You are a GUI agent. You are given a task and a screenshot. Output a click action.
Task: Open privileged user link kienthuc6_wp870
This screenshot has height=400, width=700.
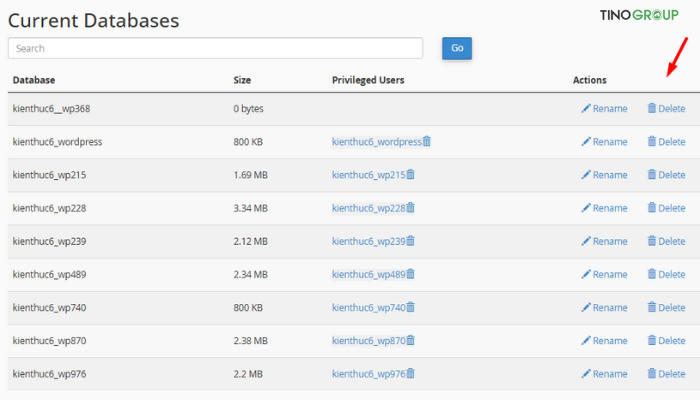(x=367, y=341)
